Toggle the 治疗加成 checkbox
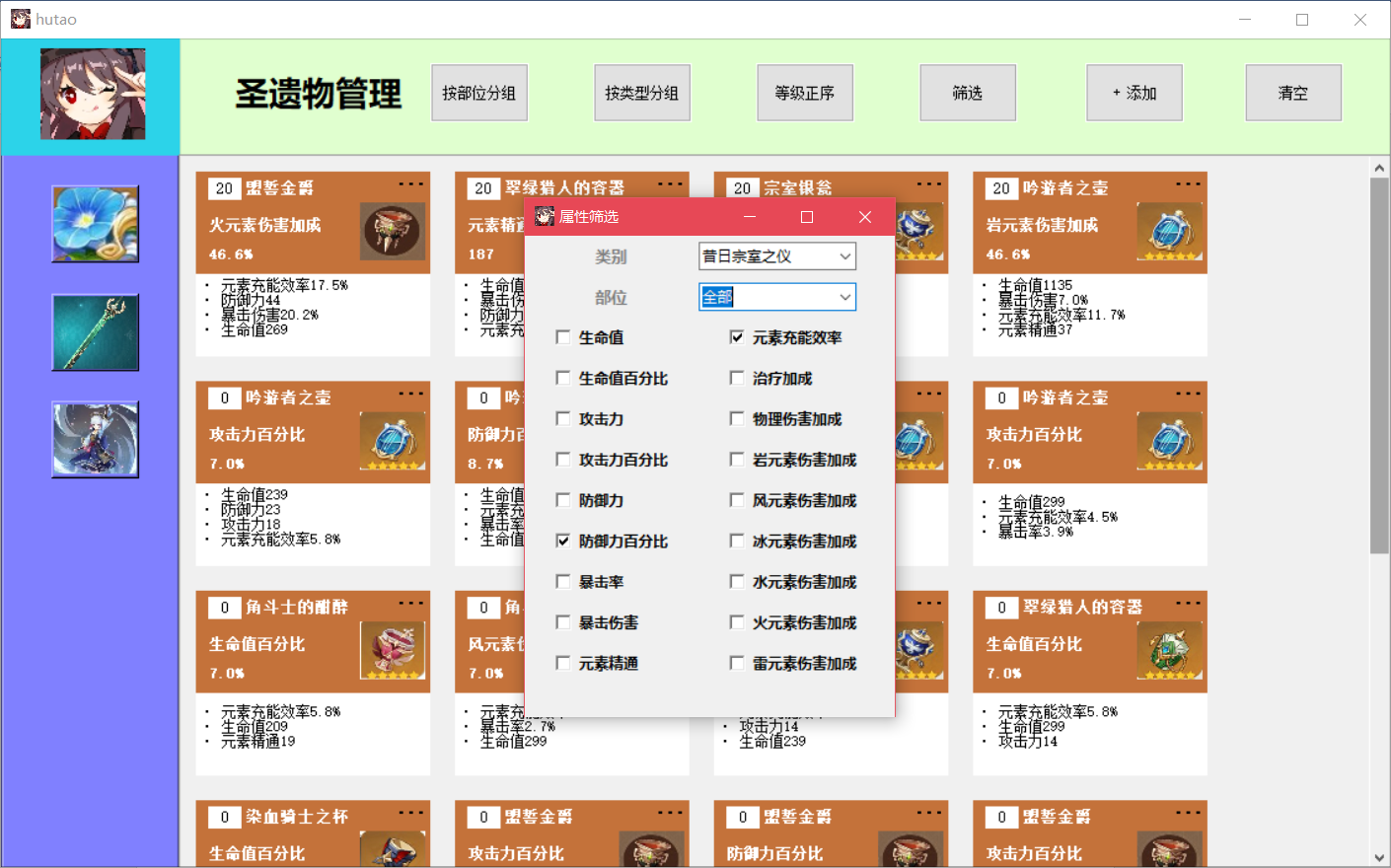 (737, 378)
